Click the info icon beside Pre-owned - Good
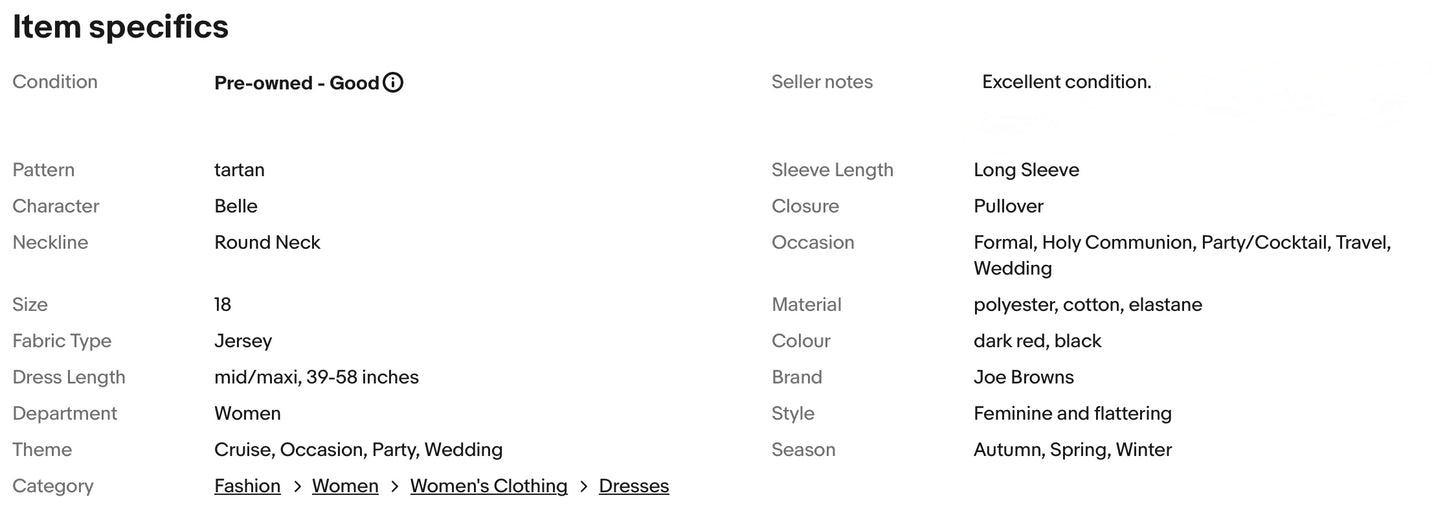The width and height of the screenshot is (1445, 513). [394, 83]
